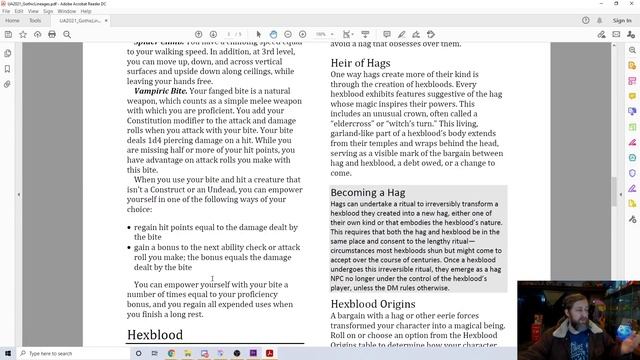Open the Fill and Sign icon at top right
The width and height of the screenshot is (640, 360).
pyautogui.click(x=601, y=35)
